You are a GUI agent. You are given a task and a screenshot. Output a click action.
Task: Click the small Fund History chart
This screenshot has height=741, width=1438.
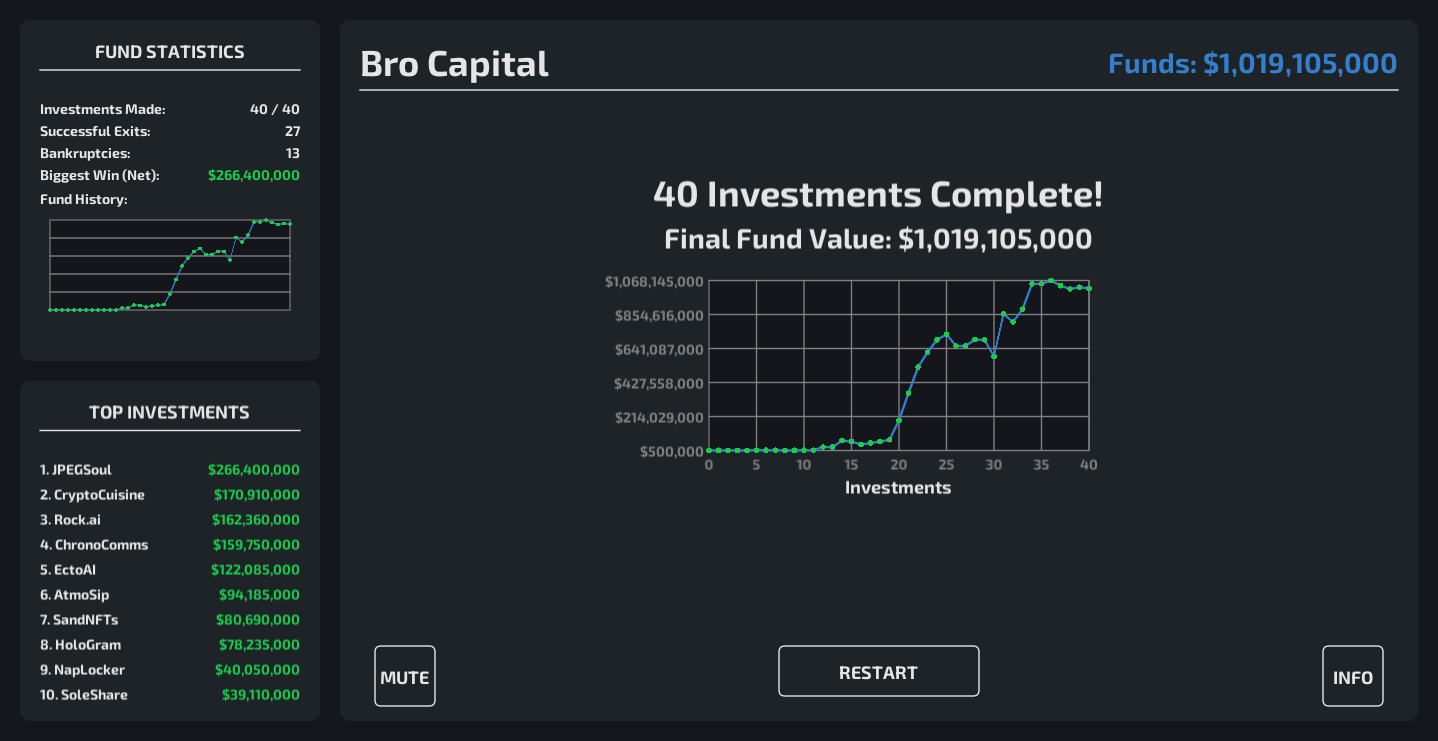pos(170,265)
